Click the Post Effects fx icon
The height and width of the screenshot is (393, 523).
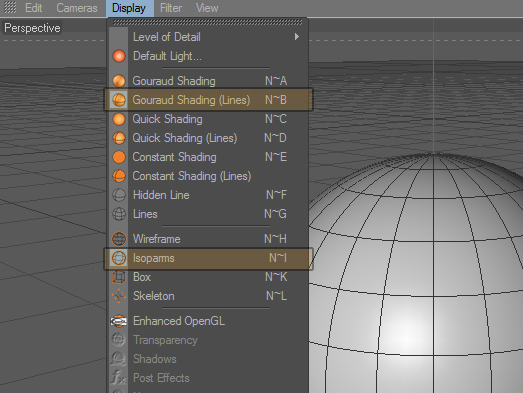pyautogui.click(x=119, y=377)
